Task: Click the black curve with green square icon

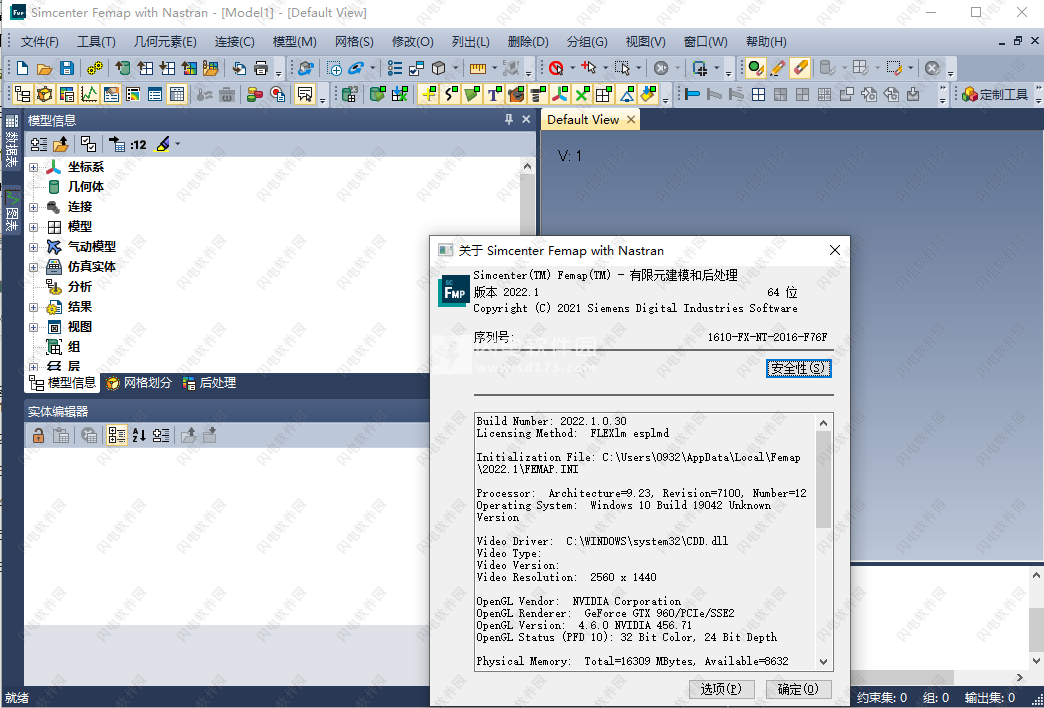Action: [x=451, y=95]
